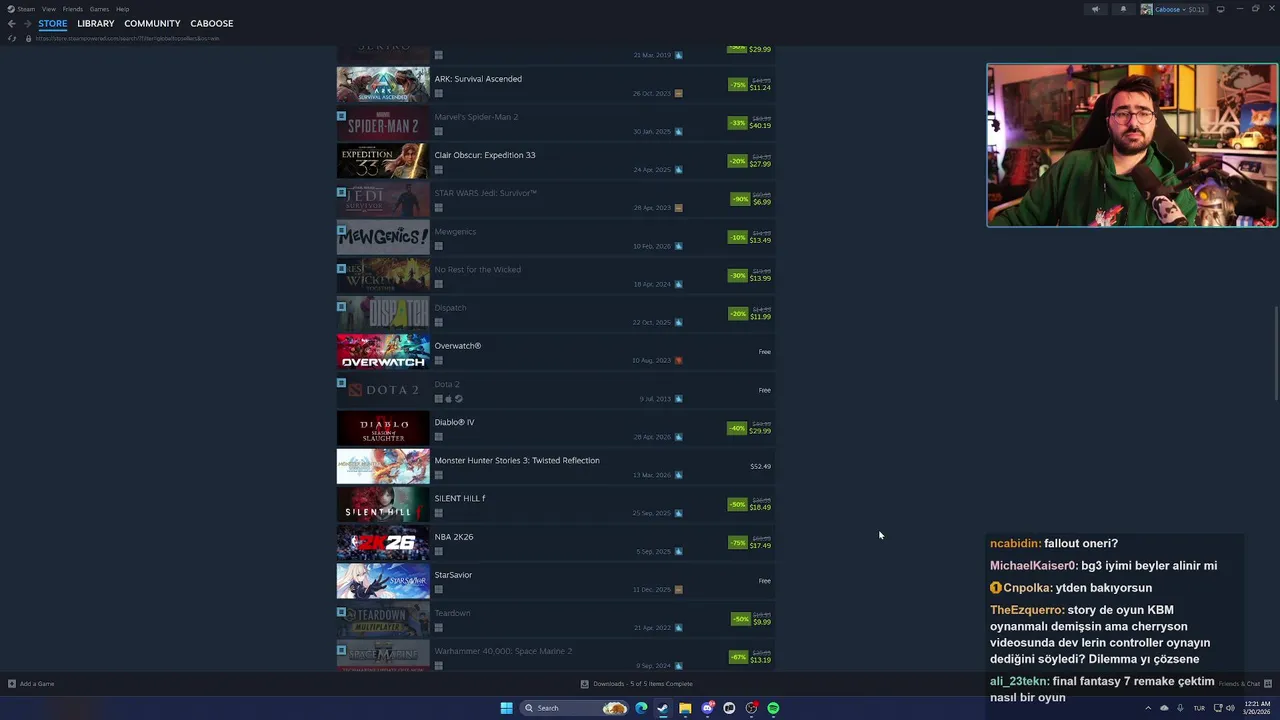Click the taskbar Search box
1280x720 pixels.
576,708
